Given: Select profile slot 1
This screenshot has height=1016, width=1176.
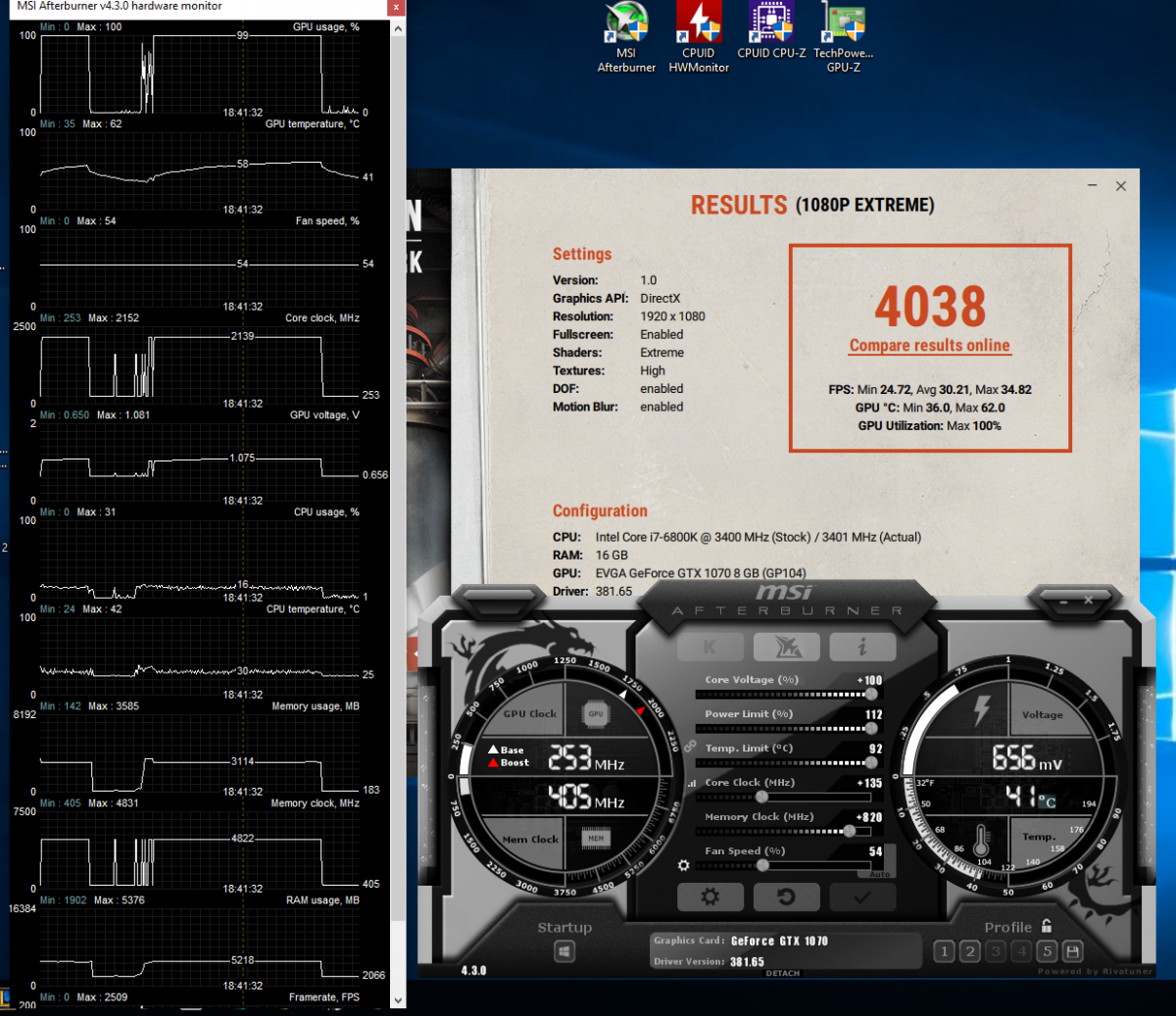Looking at the screenshot, I should [944, 951].
